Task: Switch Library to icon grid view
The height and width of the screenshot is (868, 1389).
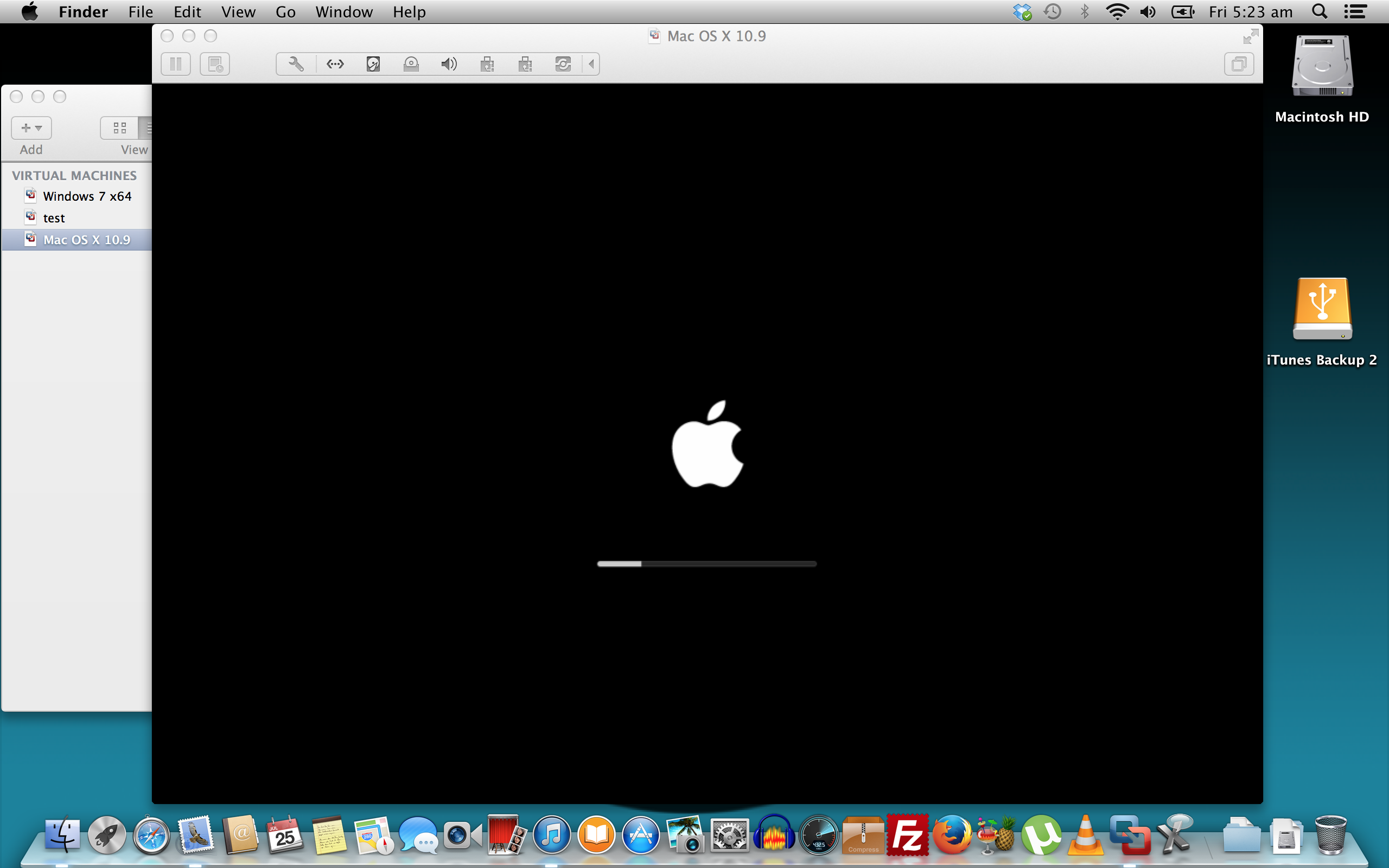Action: pyautogui.click(x=119, y=128)
